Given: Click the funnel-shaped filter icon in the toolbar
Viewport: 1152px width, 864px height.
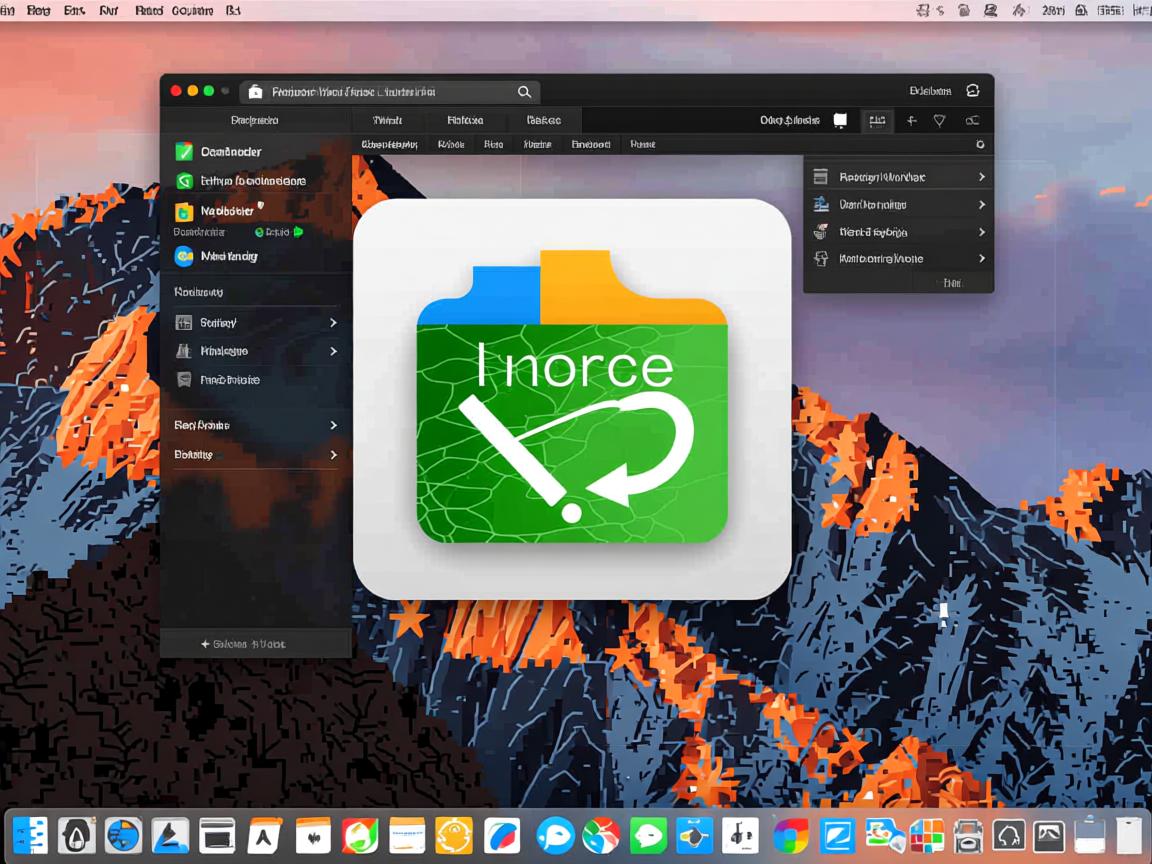Looking at the screenshot, I should pos(939,121).
